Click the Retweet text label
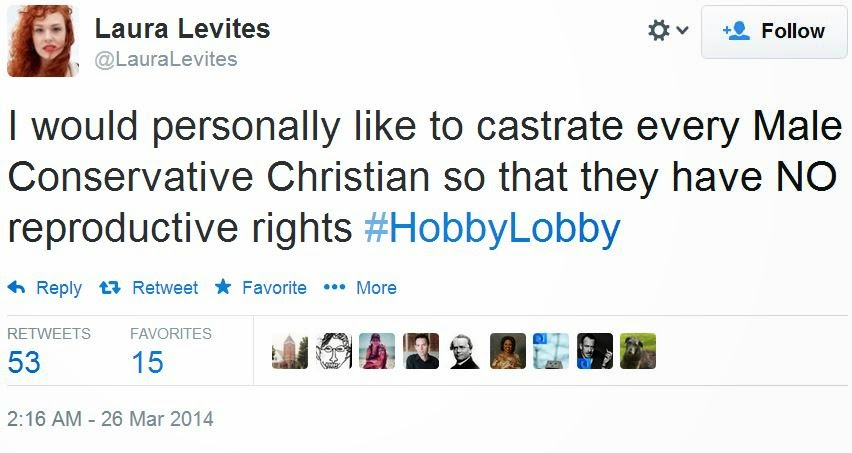852x453 pixels. point(165,288)
